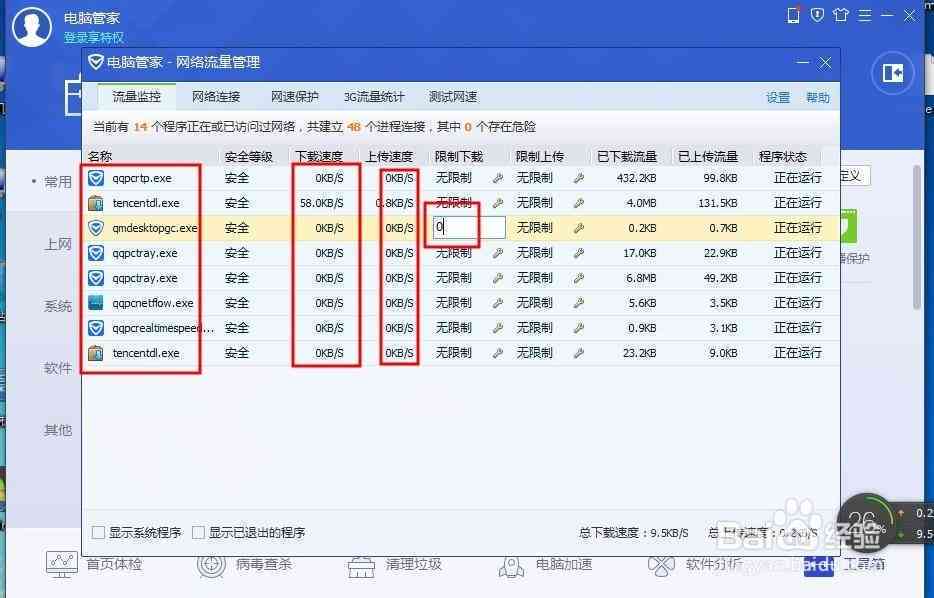Screen dimensions: 934x598
Task: Click the qqpcrtp.exe shield process icon
Action: pyautogui.click(x=96, y=178)
